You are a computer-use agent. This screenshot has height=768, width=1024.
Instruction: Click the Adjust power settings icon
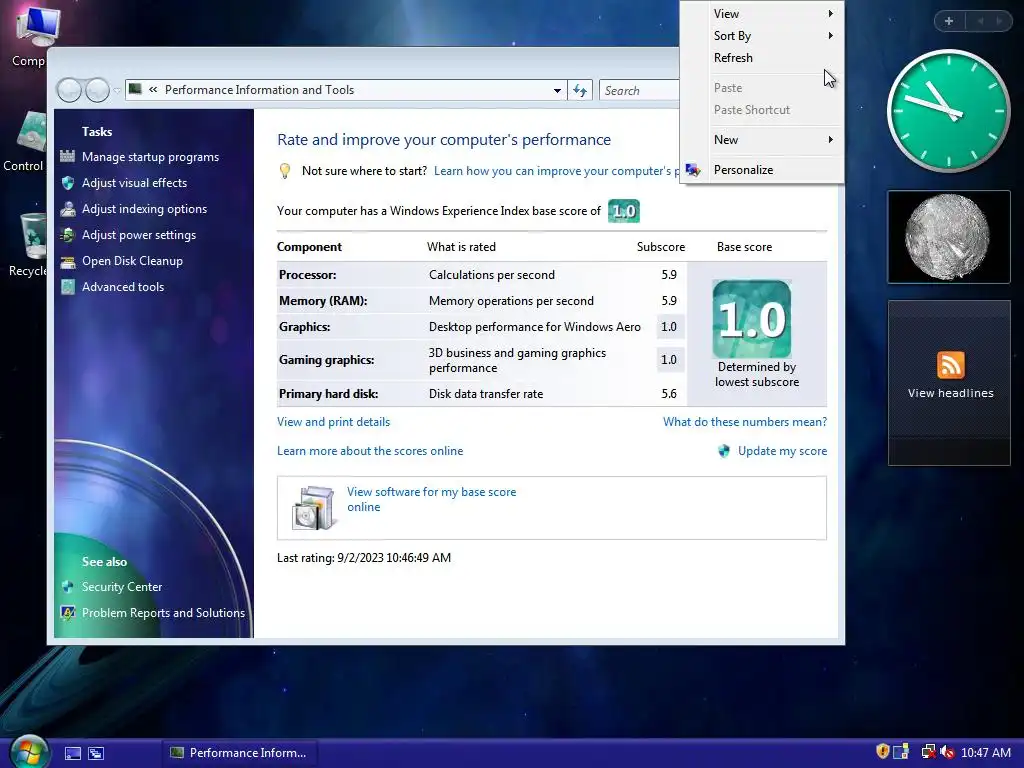pyautogui.click(x=68, y=235)
